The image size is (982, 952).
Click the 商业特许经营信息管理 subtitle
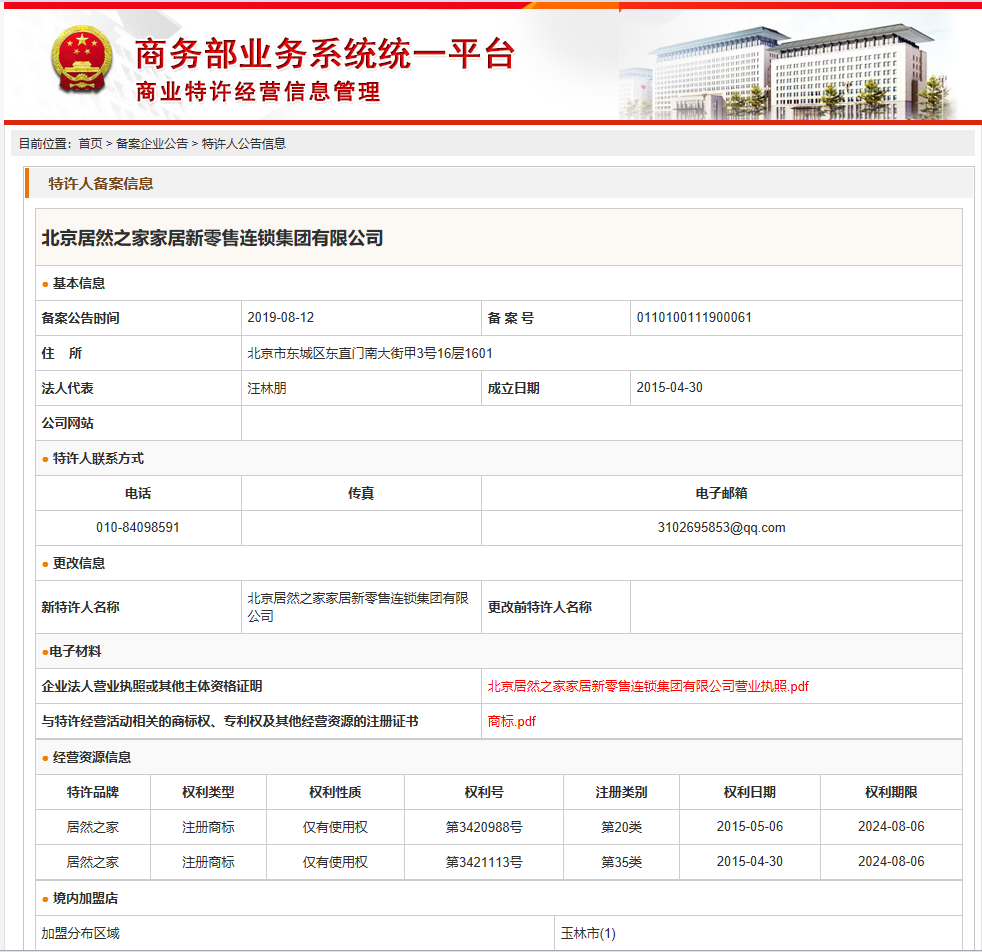coord(258,92)
